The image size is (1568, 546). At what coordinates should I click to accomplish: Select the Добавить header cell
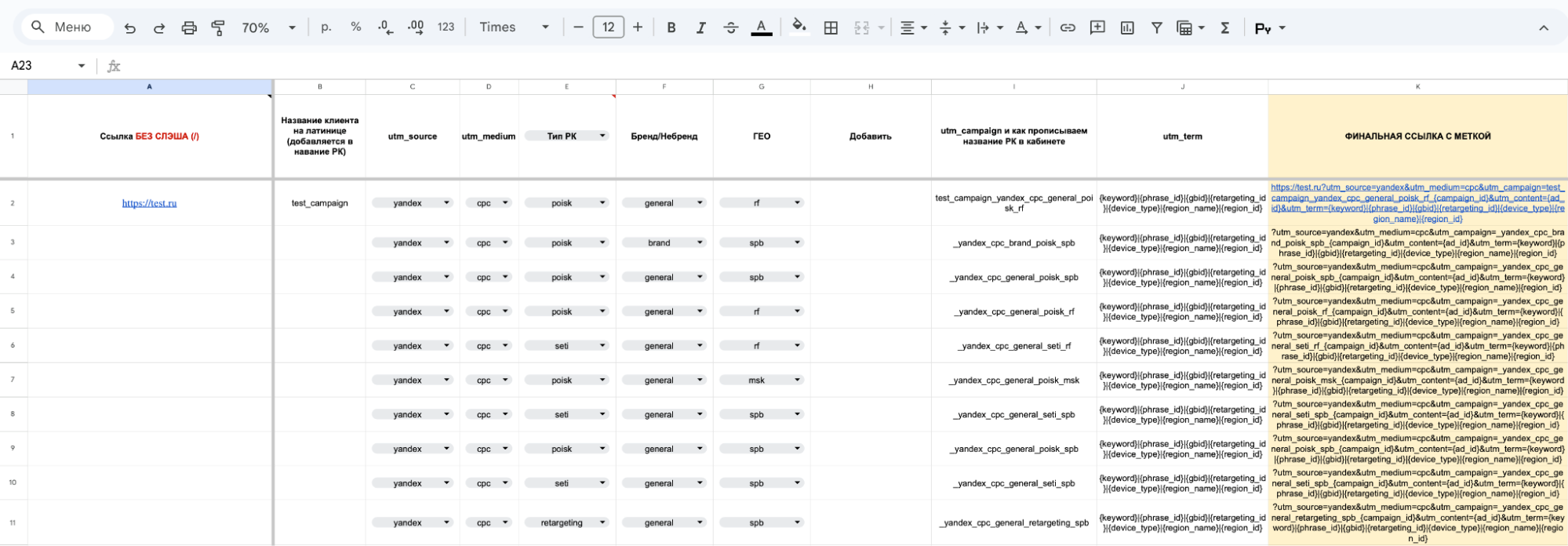click(x=871, y=136)
